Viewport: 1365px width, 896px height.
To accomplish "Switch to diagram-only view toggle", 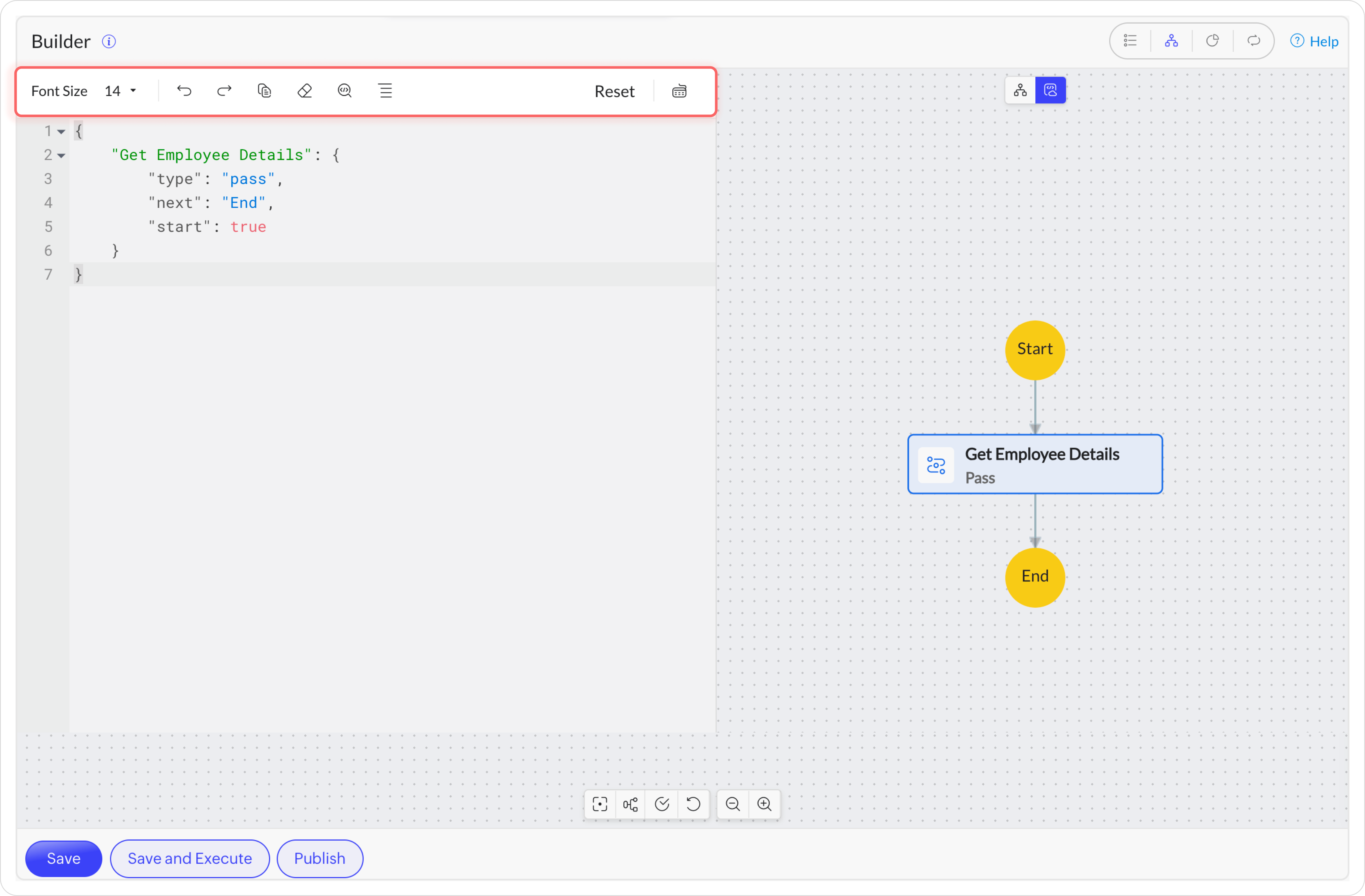I will pos(1020,90).
